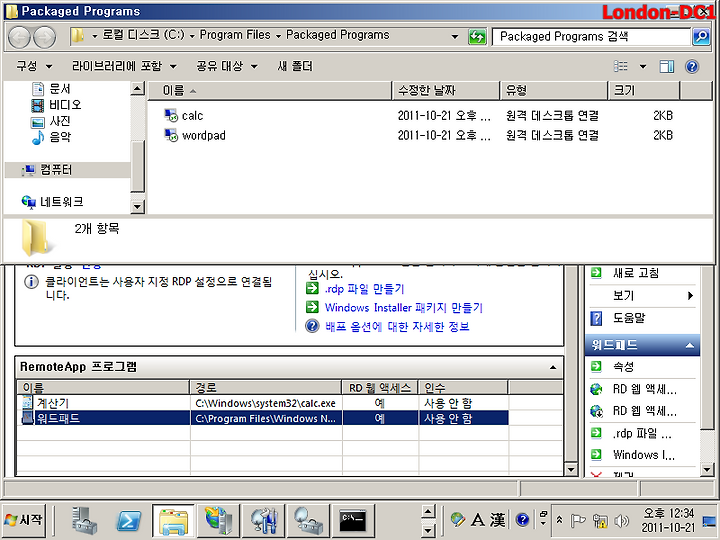Open 배포 옵션에 대한 자세한 정보 link
Image resolution: width=720 pixels, height=540 pixels.
point(397,326)
